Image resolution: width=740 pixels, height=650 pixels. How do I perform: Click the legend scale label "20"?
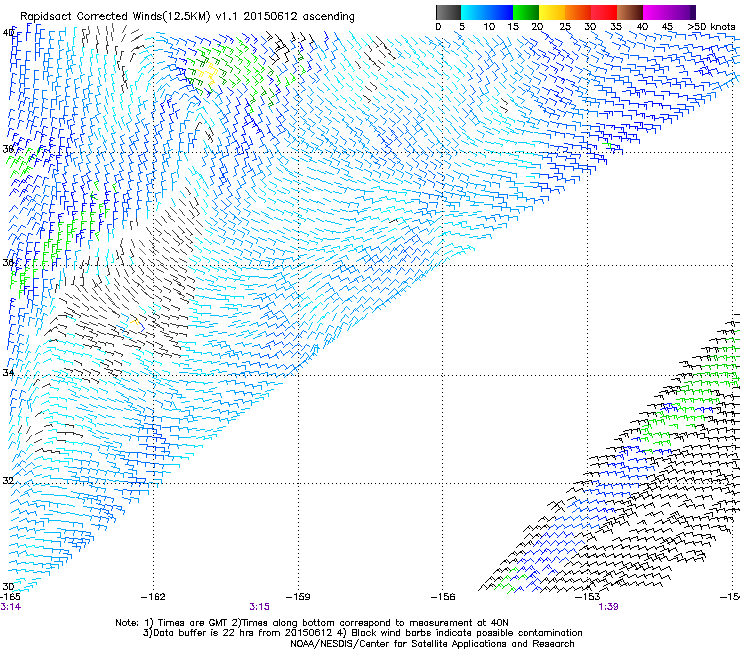pos(537,27)
